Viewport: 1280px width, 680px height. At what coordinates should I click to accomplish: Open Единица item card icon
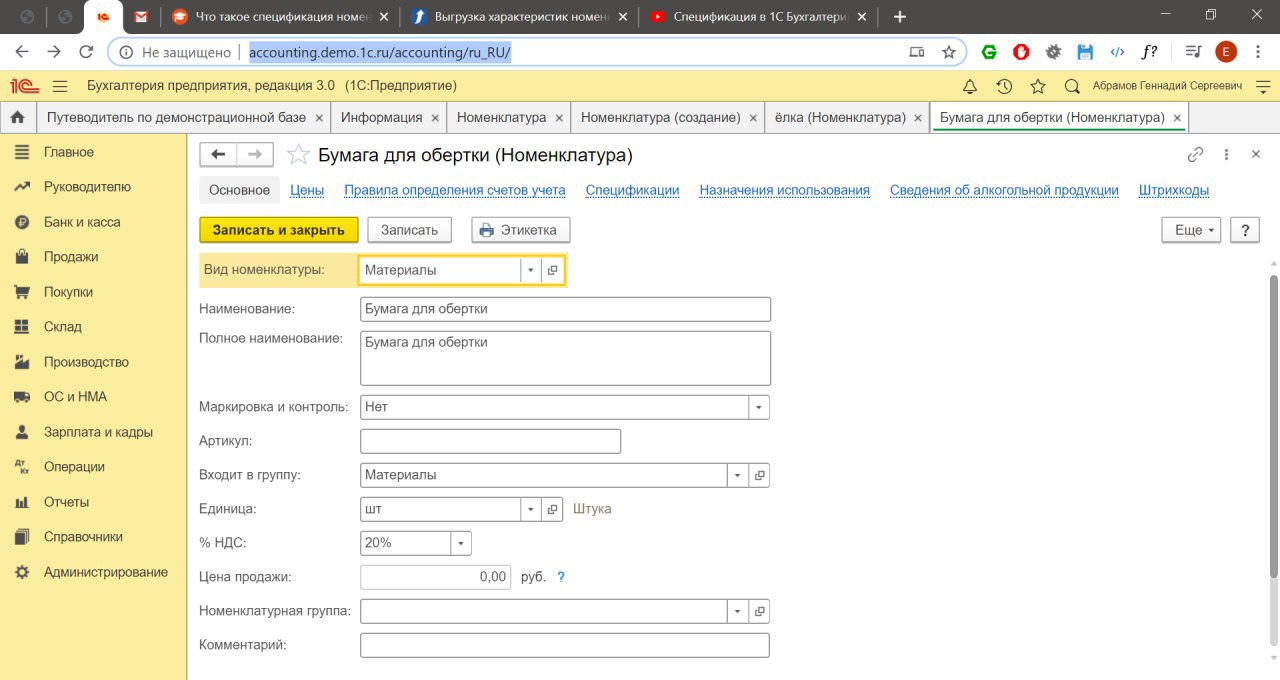pyautogui.click(x=553, y=509)
